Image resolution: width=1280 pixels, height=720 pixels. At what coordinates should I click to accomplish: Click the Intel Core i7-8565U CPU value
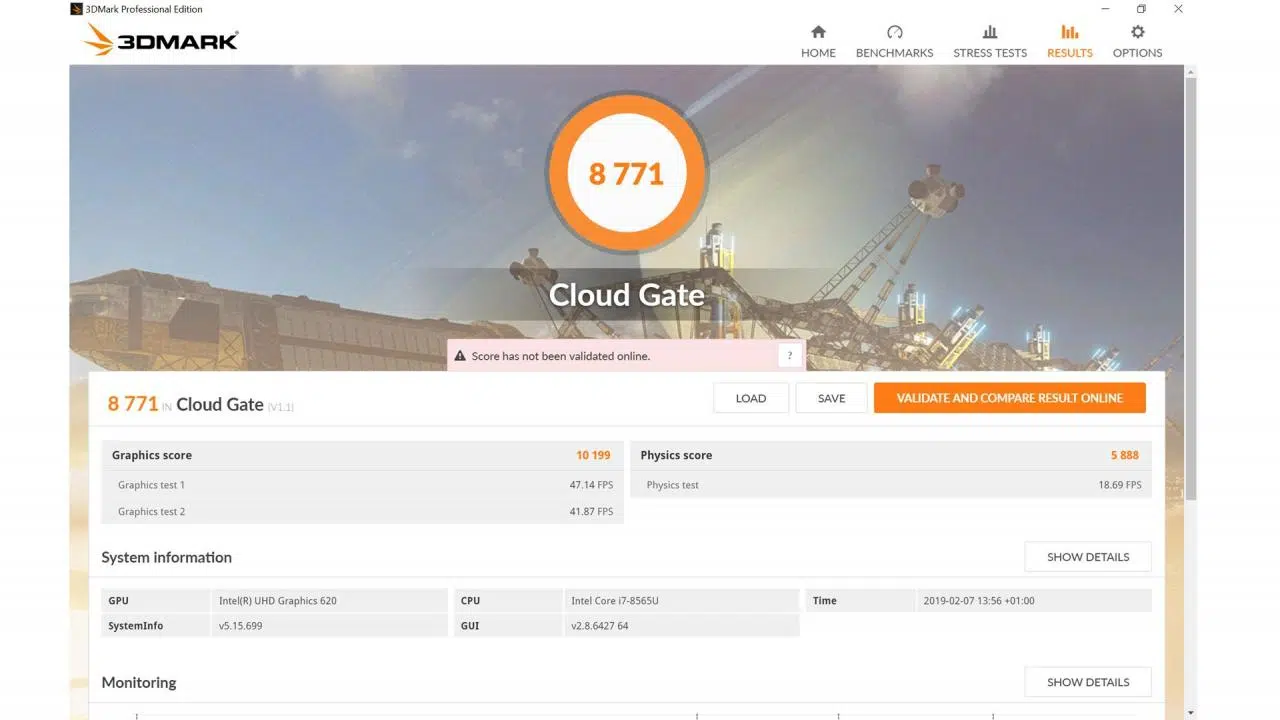(615, 601)
